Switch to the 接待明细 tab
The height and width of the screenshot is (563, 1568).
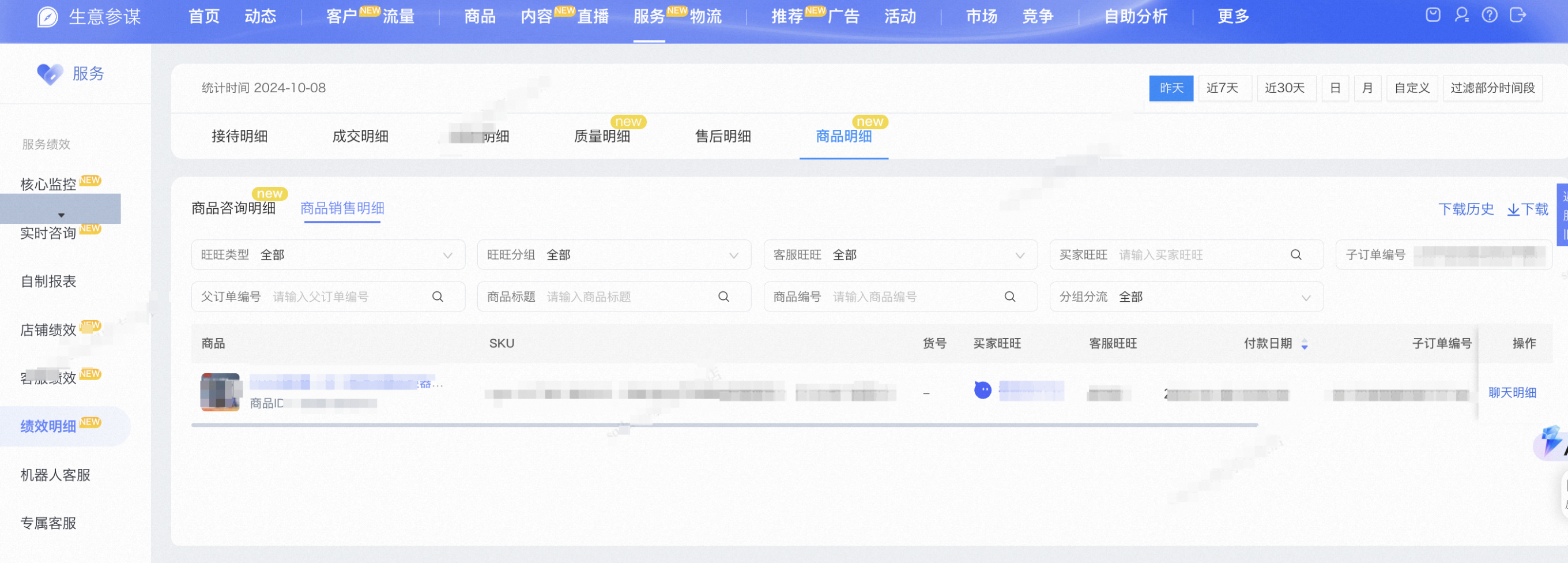(240, 137)
